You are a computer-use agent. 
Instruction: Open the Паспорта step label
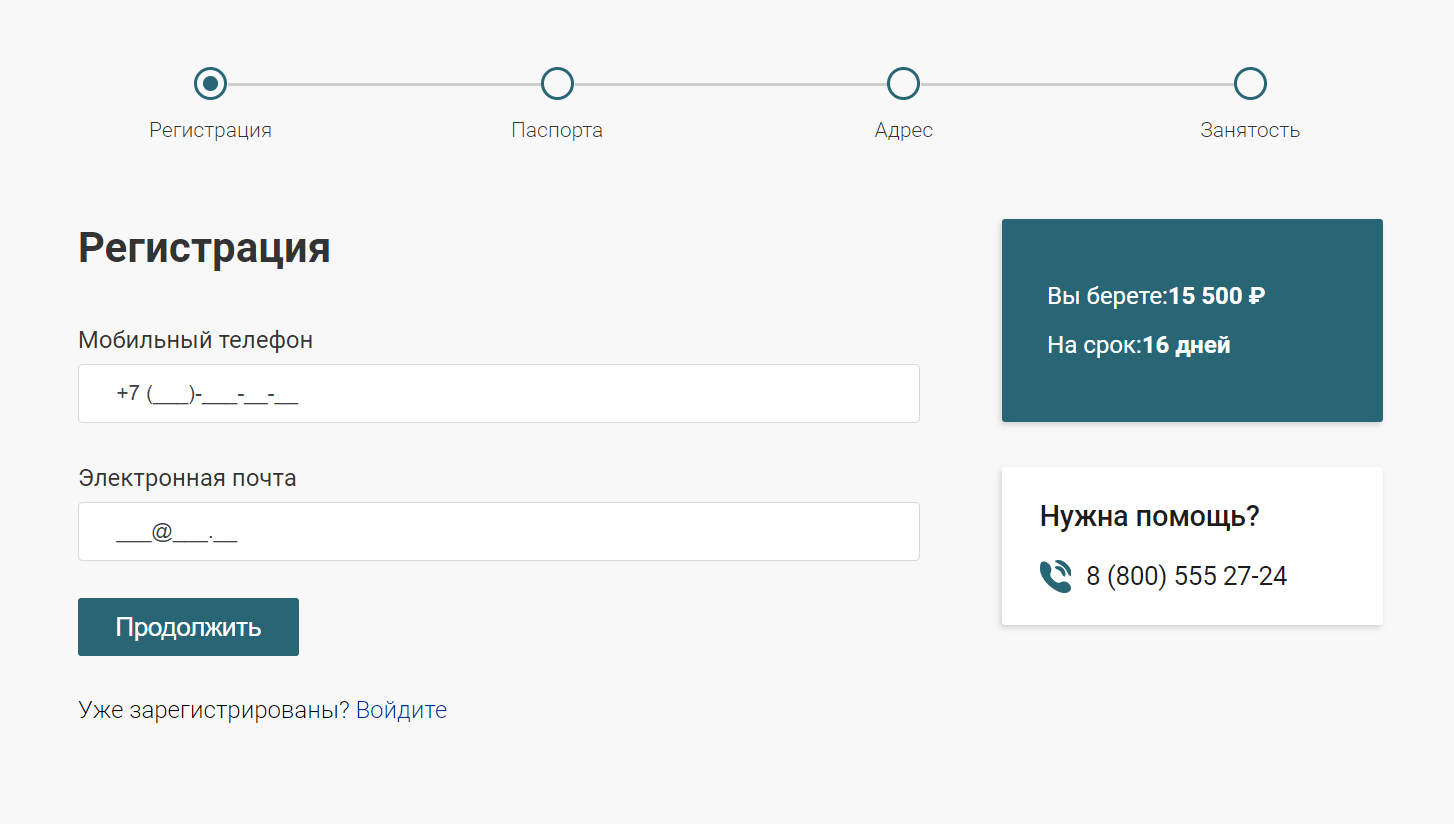tap(557, 130)
